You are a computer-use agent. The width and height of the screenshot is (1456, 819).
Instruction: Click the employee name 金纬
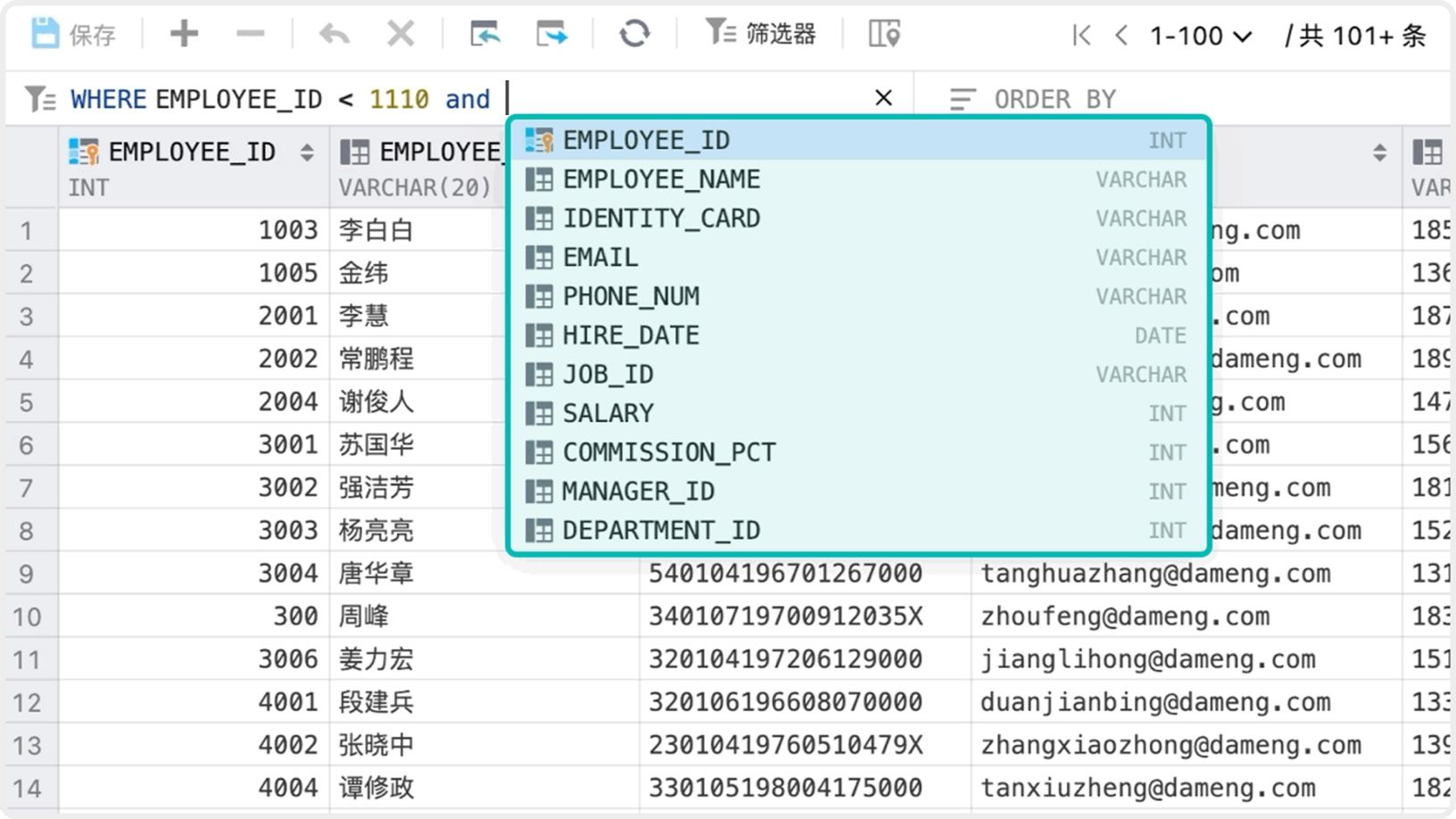pos(364,273)
